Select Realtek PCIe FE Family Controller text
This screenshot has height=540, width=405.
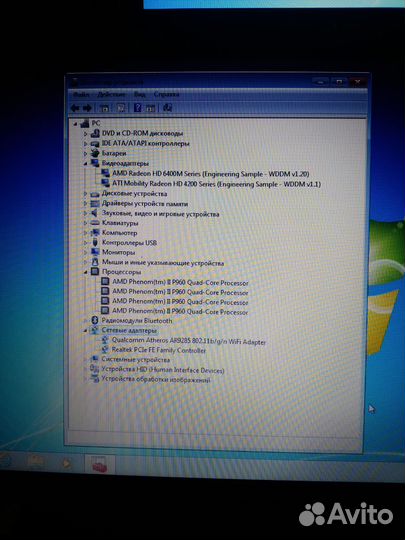tap(159, 350)
